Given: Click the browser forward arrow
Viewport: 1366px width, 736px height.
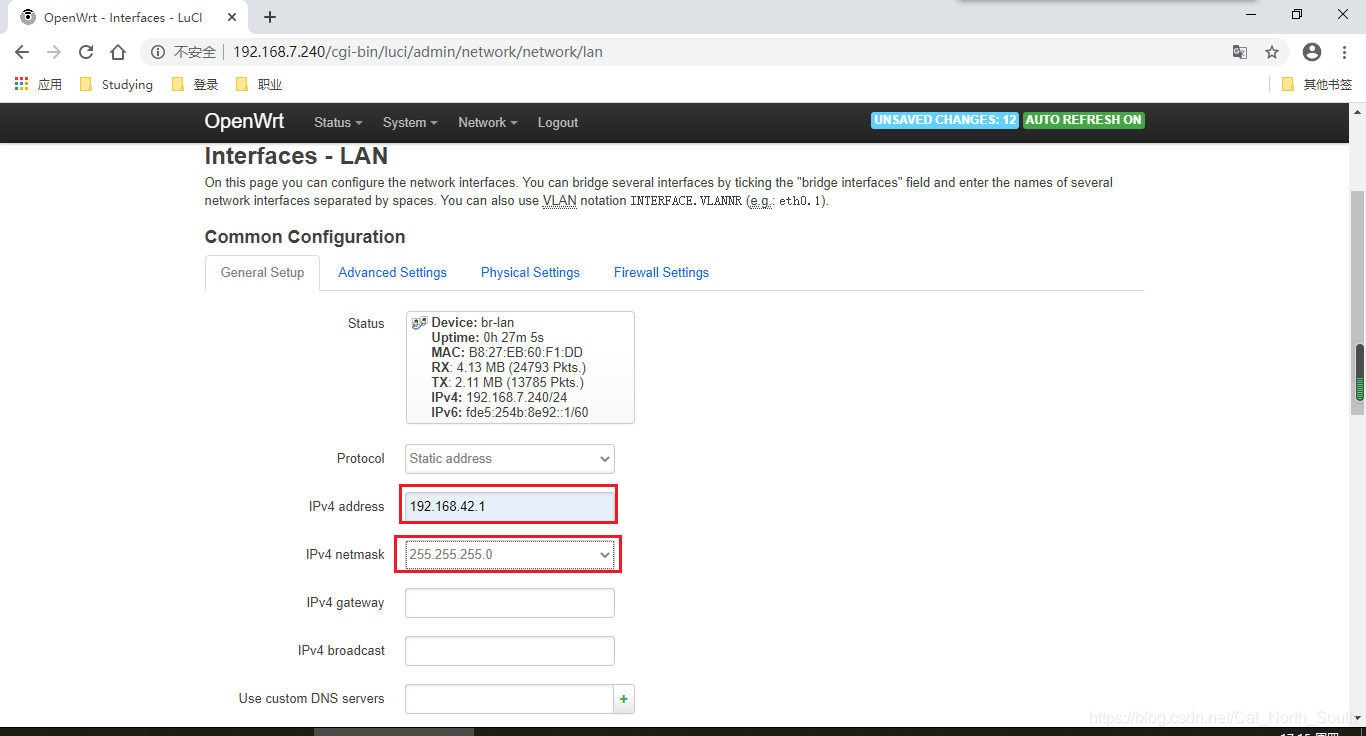Looking at the screenshot, I should coord(54,52).
